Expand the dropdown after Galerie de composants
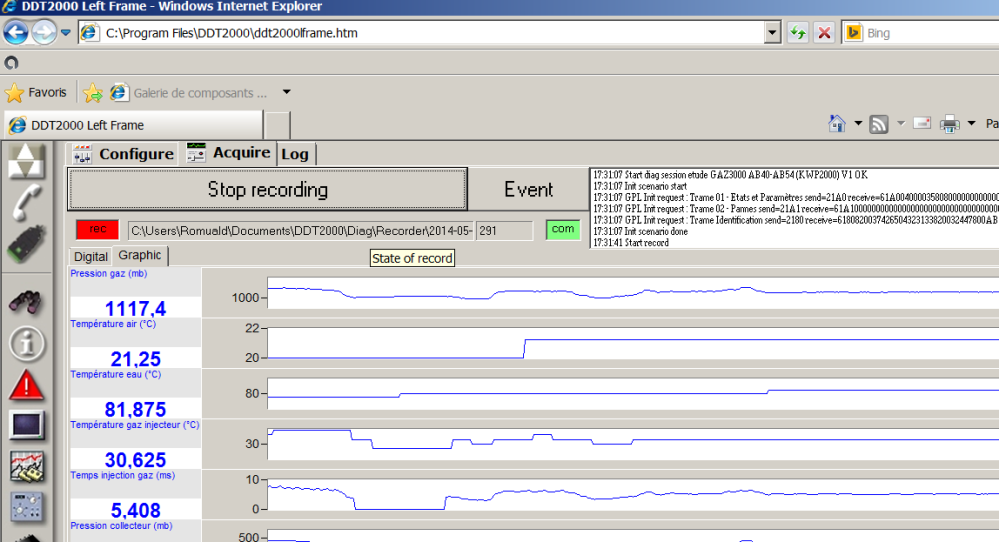This screenshot has width=999, height=542. [x=287, y=93]
